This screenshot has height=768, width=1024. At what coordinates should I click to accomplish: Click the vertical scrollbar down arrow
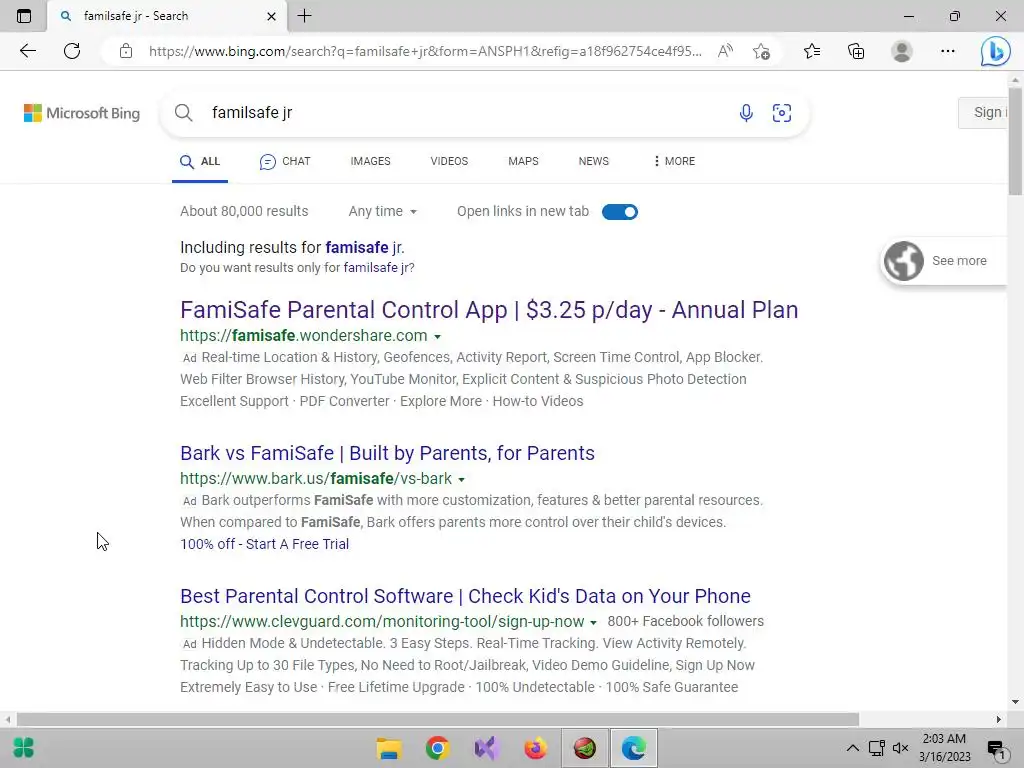(x=1015, y=702)
